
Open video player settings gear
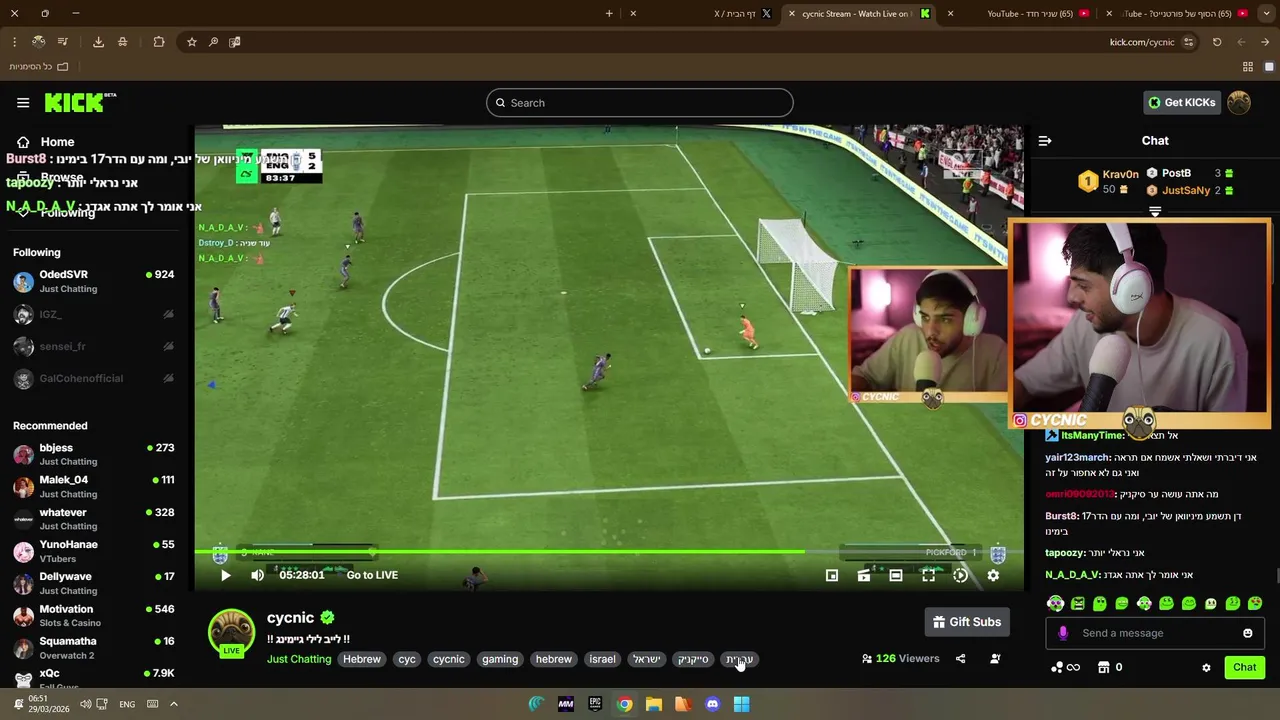[x=993, y=575]
